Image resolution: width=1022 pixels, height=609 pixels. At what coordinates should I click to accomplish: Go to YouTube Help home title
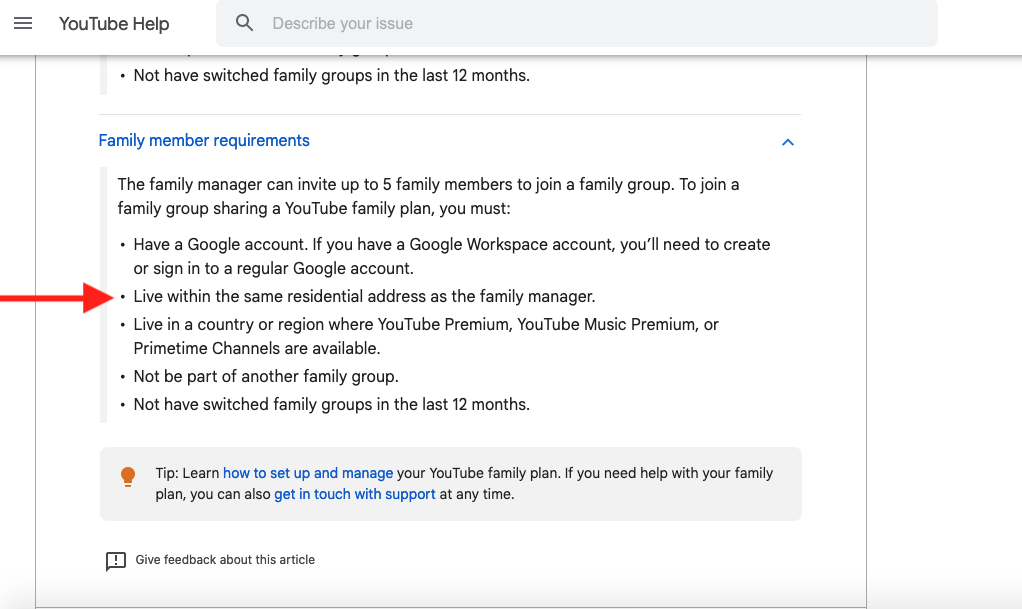point(114,23)
